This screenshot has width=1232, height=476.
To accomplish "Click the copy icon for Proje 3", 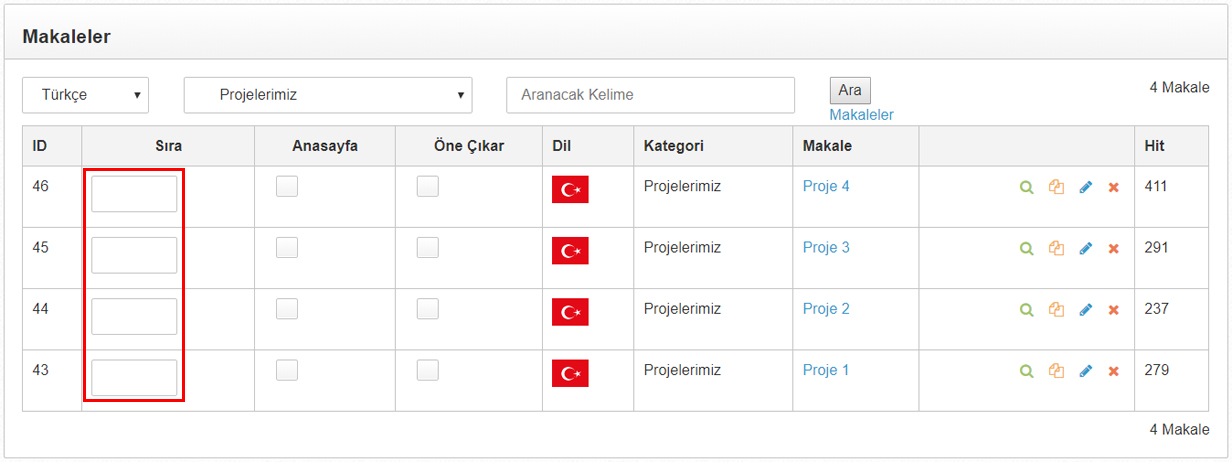I will pos(1056,248).
